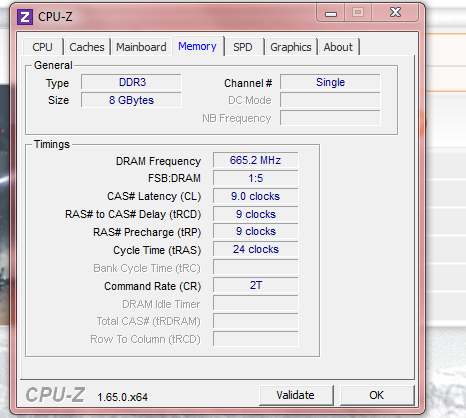Click the 665.2 MHz DRAM frequency value
Viewport: 466px width, 418px height.
[256, 160]
